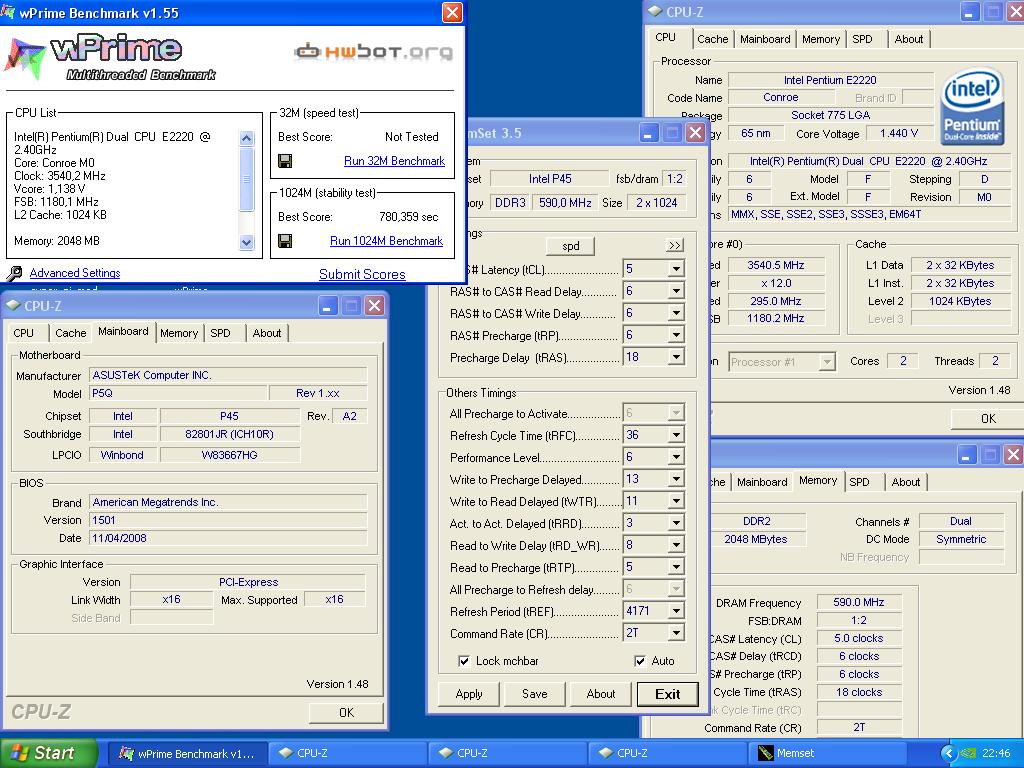Click the Memset taskbar item

[829, 753]
